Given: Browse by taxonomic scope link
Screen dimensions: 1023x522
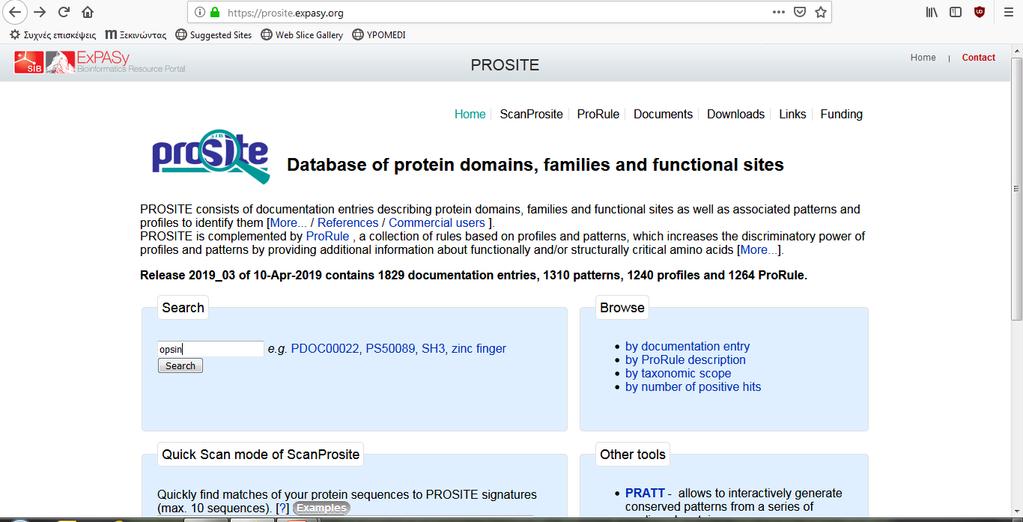Looking at the screenshot, I should (x=678, y=373).
